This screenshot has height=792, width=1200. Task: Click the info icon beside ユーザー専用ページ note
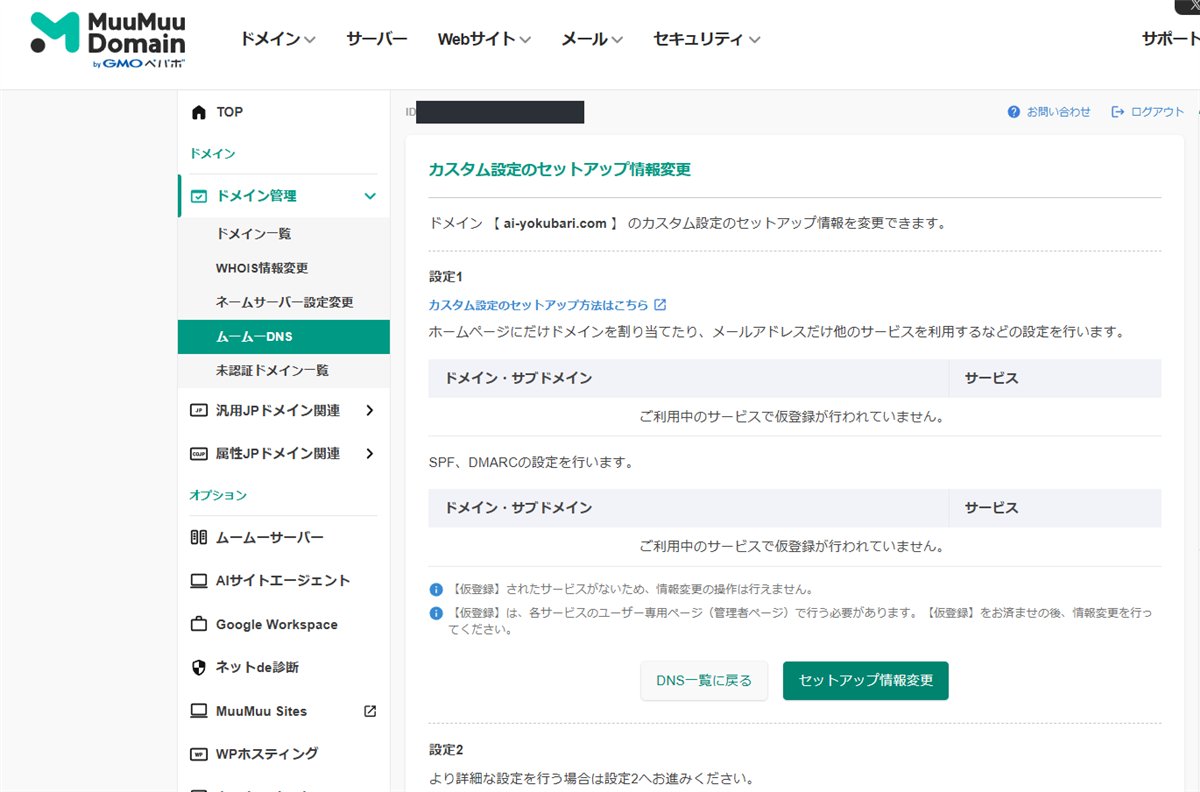[436, 613]
